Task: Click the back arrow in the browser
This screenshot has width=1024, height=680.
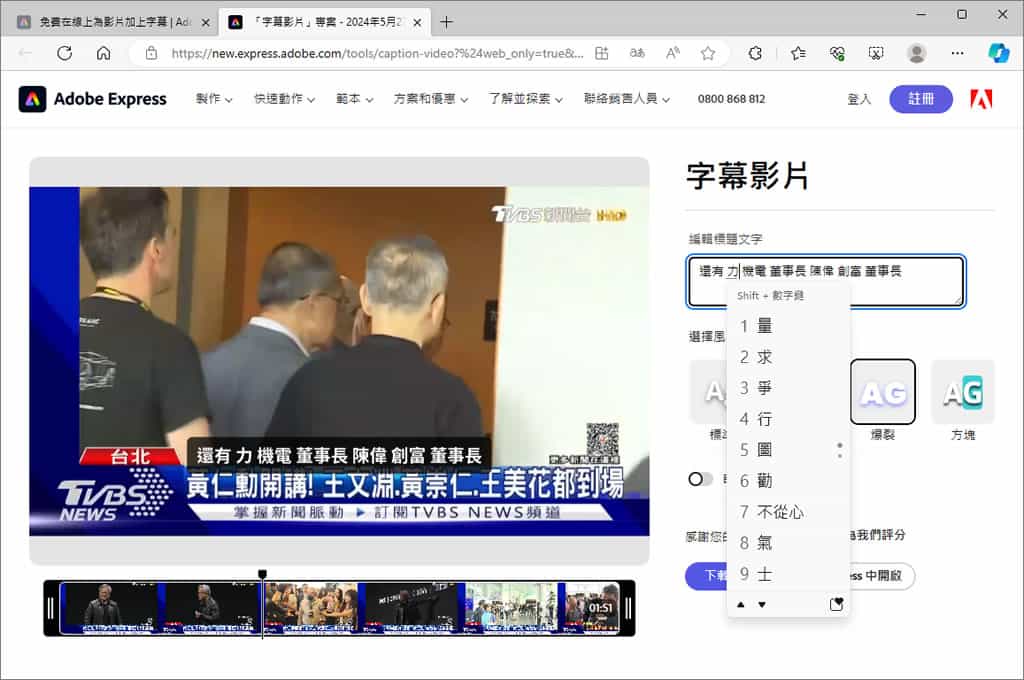Action: (25, 53)
